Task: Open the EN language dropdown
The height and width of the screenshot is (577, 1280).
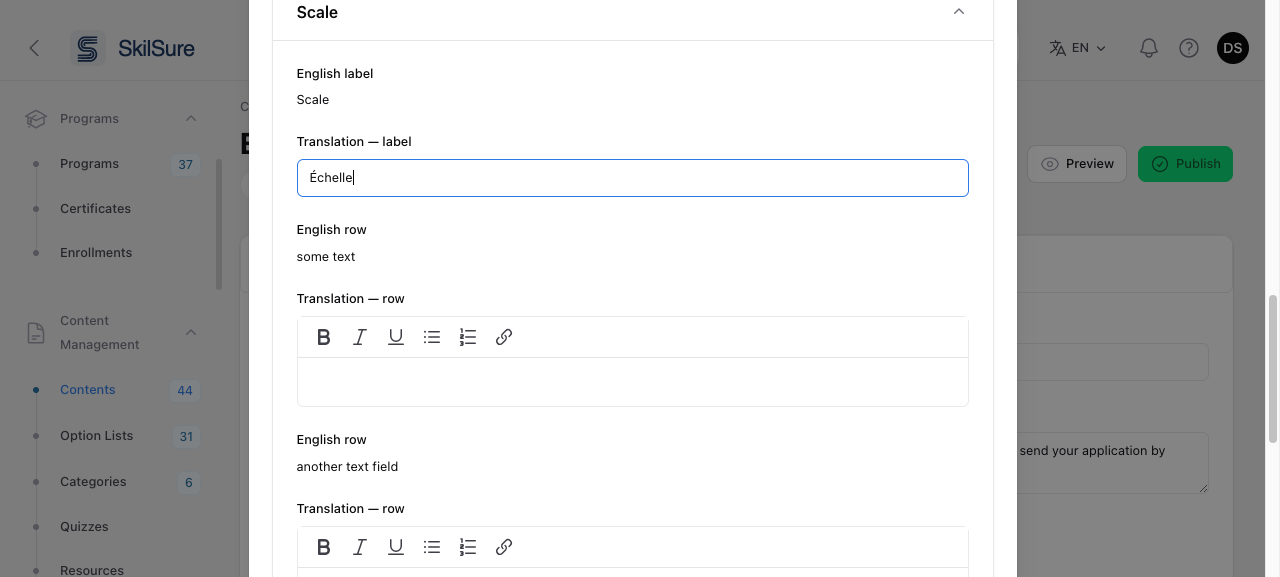Action: pyautogui.click(x=1078, y=48)
